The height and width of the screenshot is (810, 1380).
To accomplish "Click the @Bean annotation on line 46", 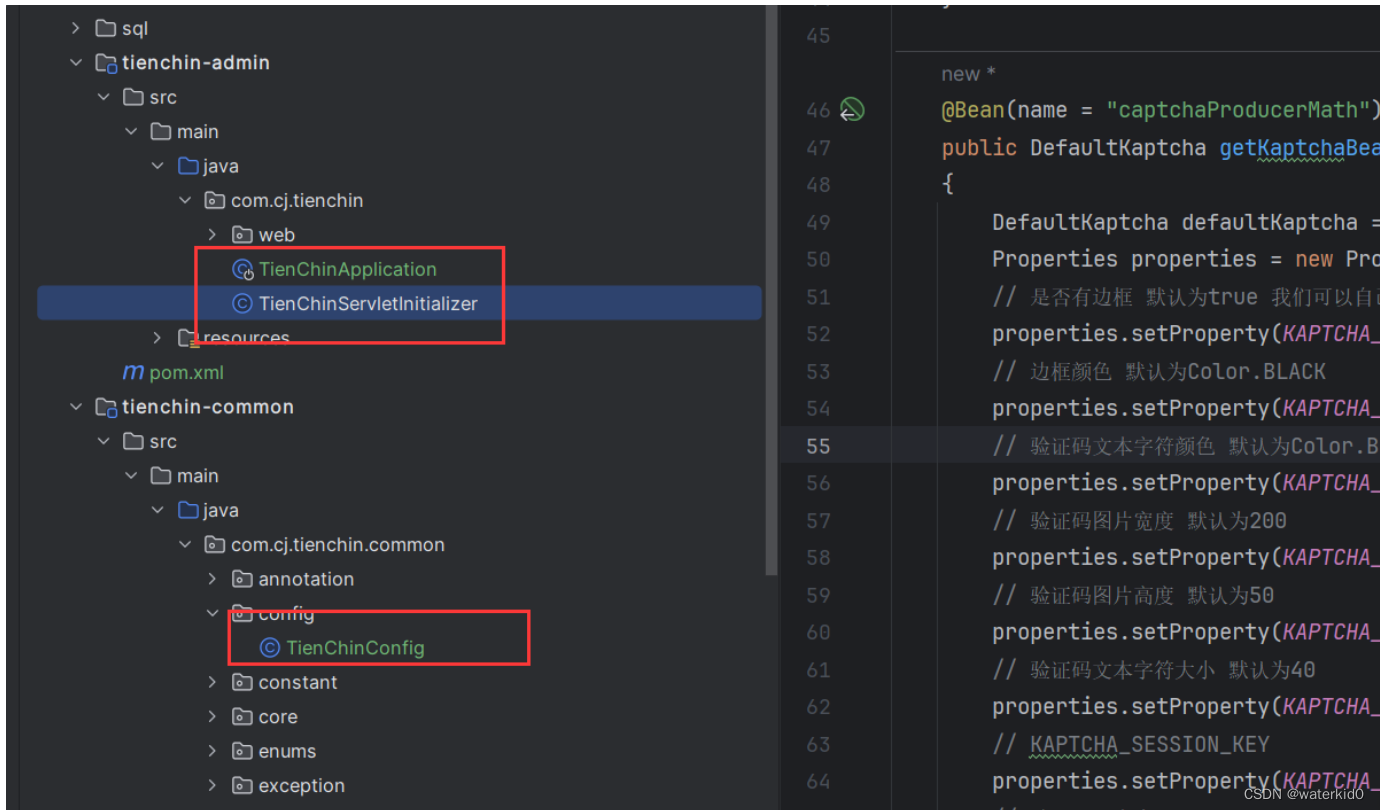I will tap(973, 110).
